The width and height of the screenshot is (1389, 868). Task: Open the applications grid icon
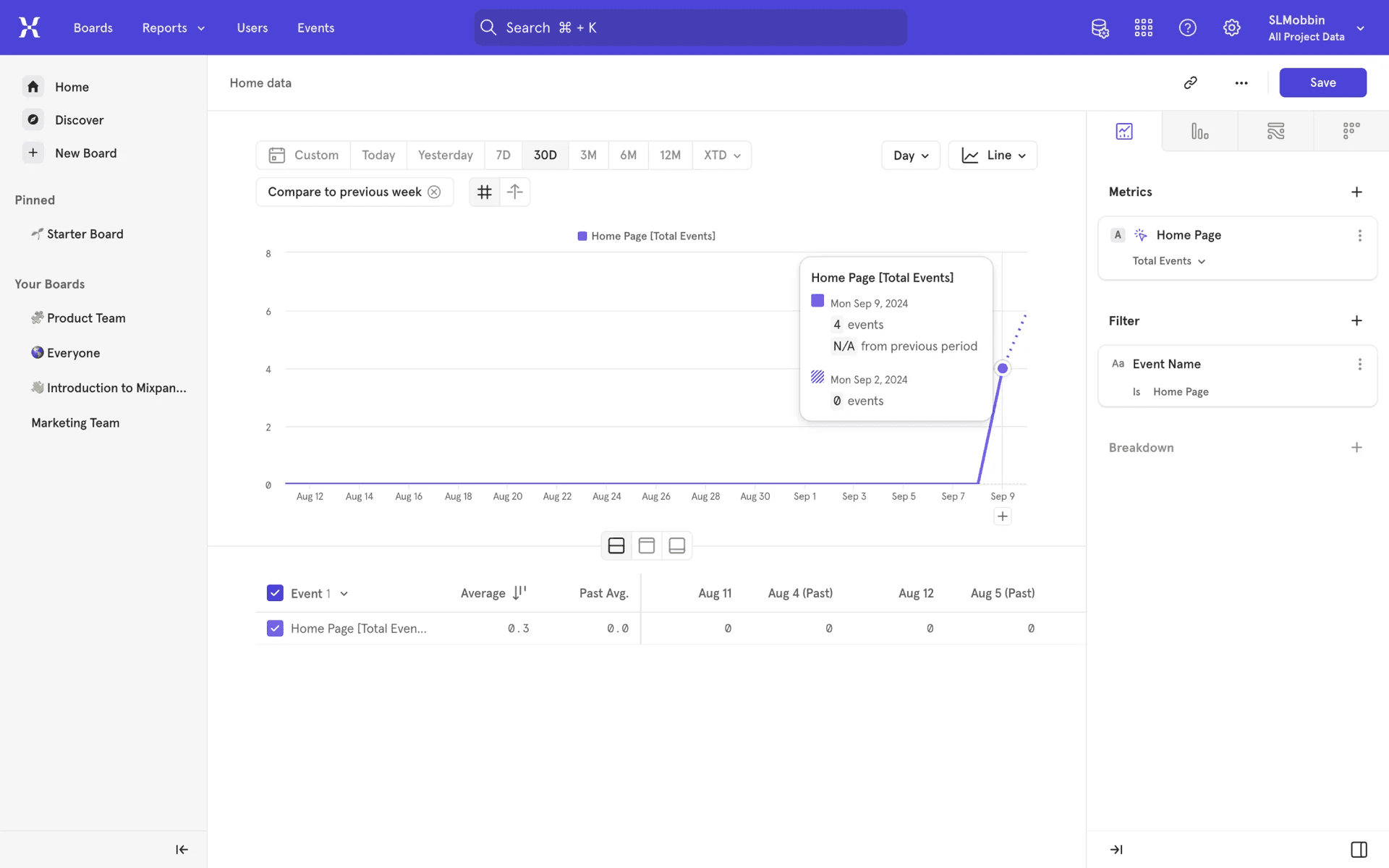1144,27
